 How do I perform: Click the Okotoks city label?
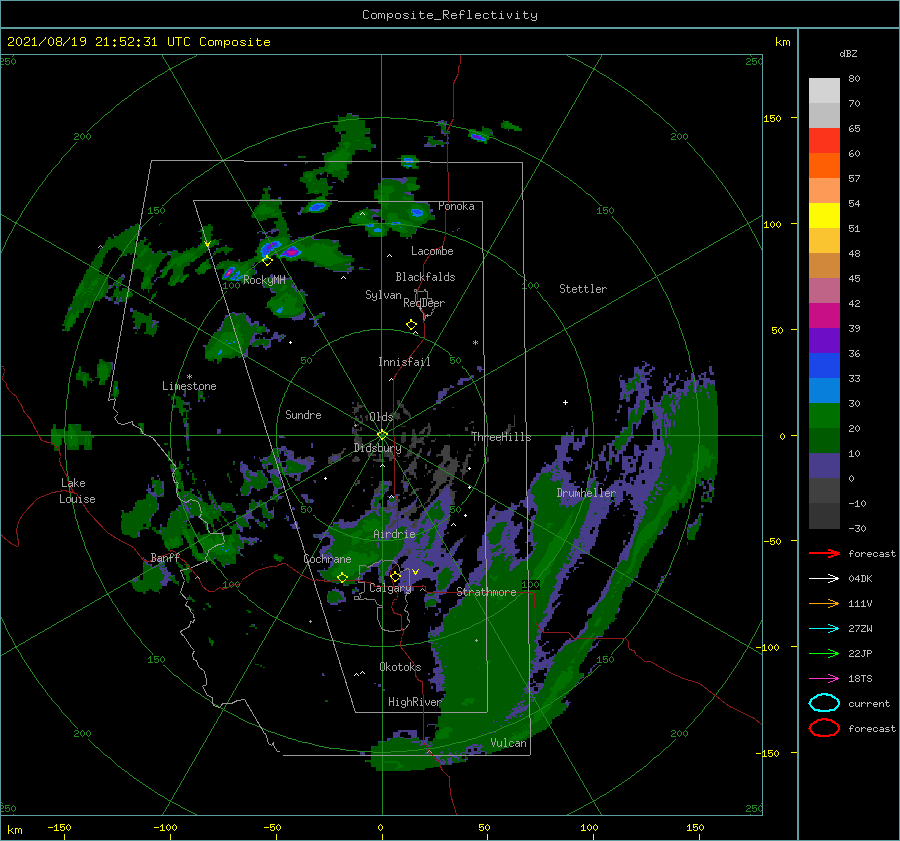pyautogui.click(x=400, y=667)
